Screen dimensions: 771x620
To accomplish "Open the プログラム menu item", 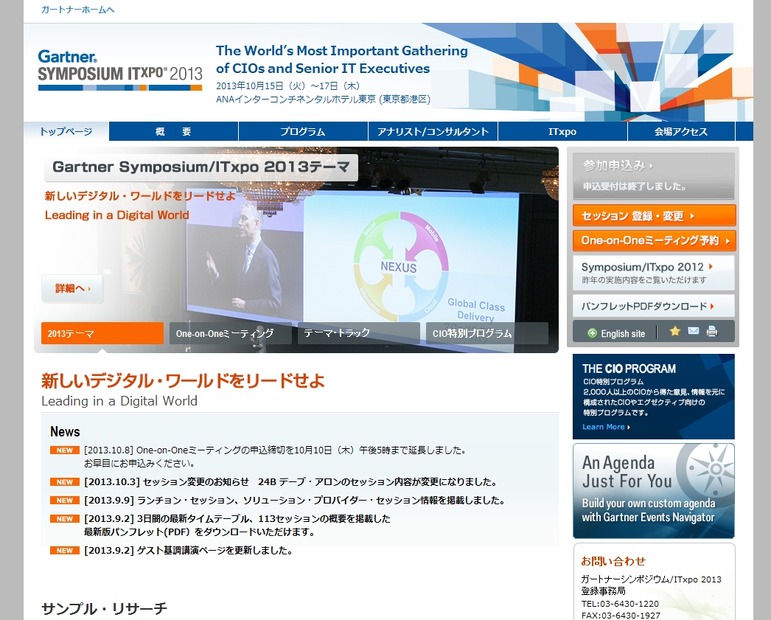I will click(x=303, y=131).
